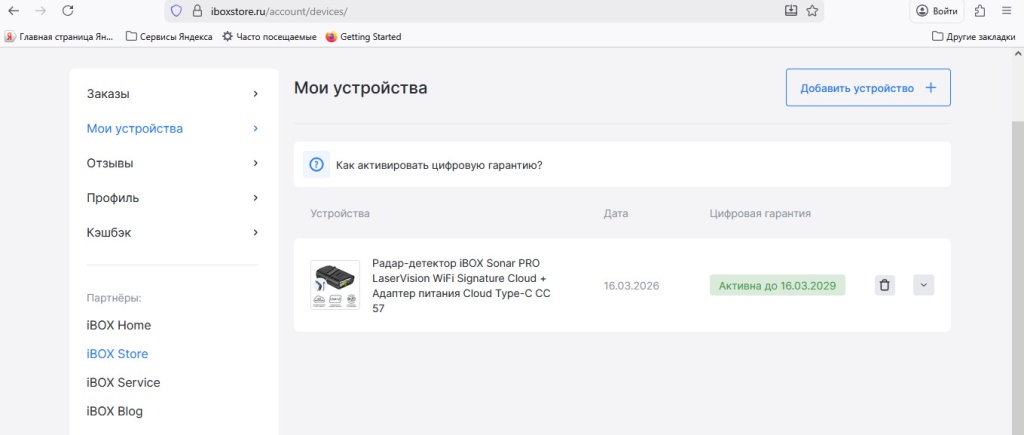
Task: Add a device with Добавить устройство button
Action: pos(868,88)
